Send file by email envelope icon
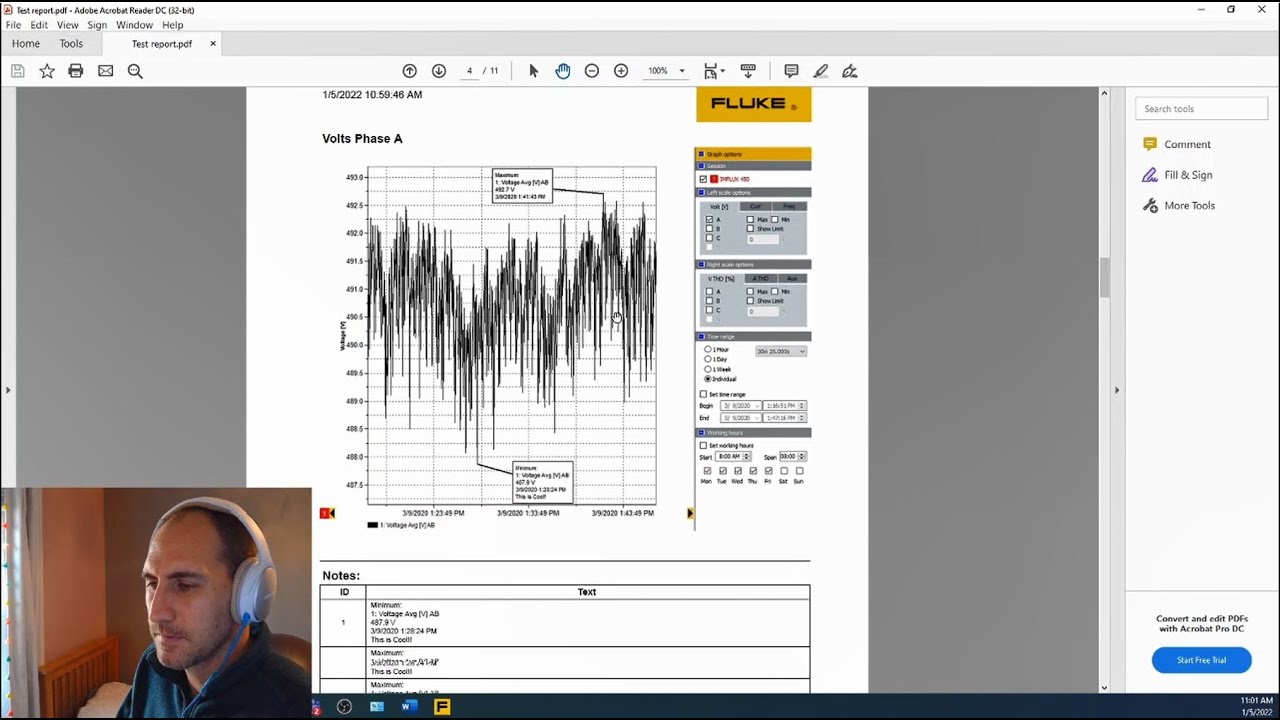The width and height of the screenshot is (1280, 720). click(x=105, y=71)
